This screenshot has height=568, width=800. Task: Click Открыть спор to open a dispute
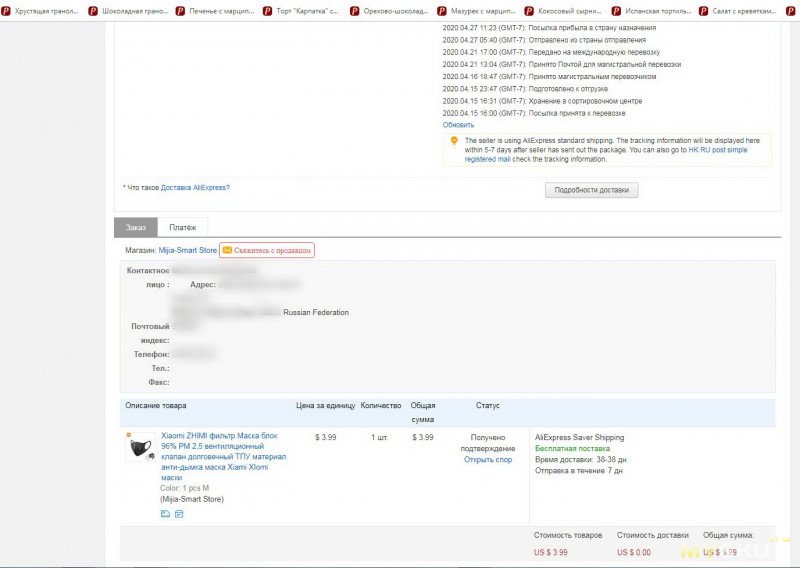click(487, 459)
